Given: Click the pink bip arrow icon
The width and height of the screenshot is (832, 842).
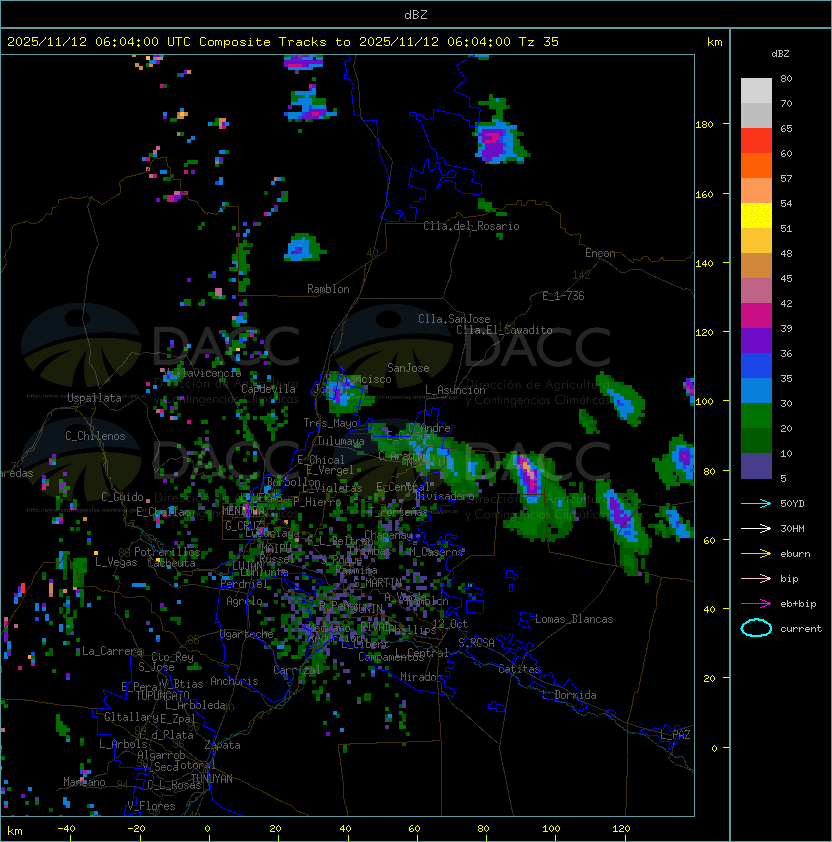Looking at the screenshot, I should (756, 578).
